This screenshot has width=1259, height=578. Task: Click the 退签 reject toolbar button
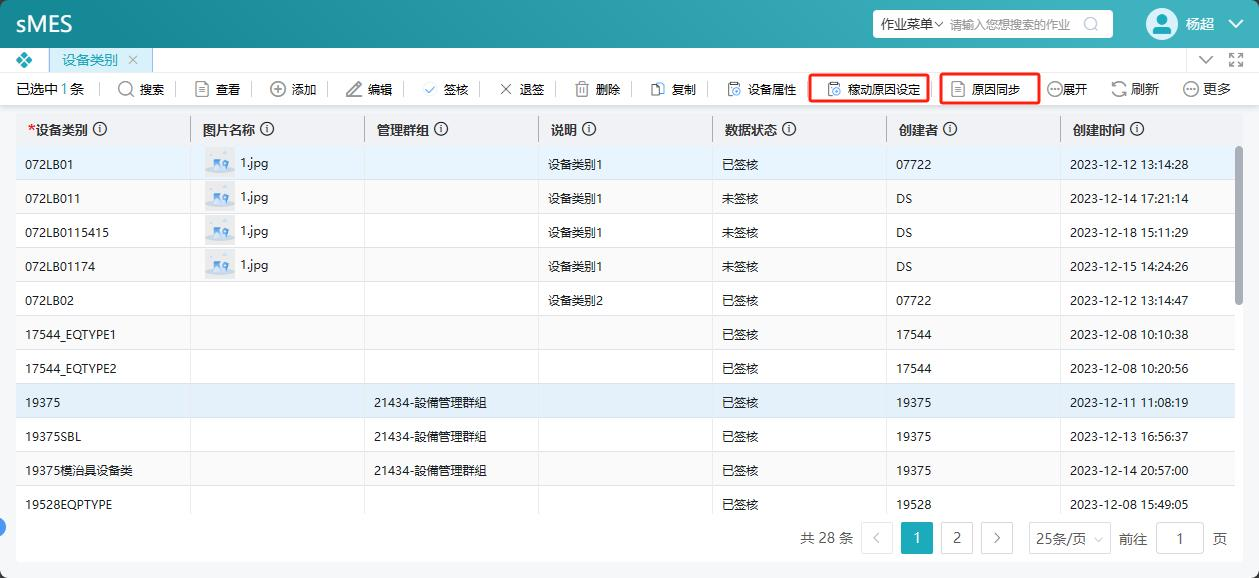coord(521,89)
